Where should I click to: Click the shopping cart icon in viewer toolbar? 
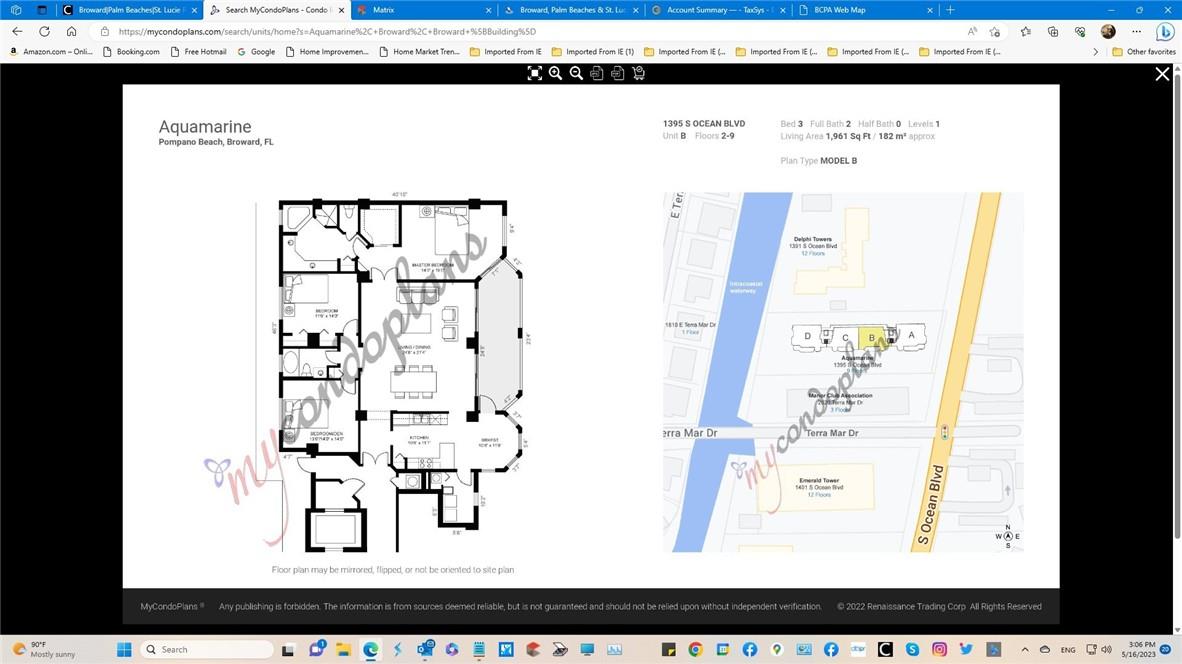[x=638, y=73]
